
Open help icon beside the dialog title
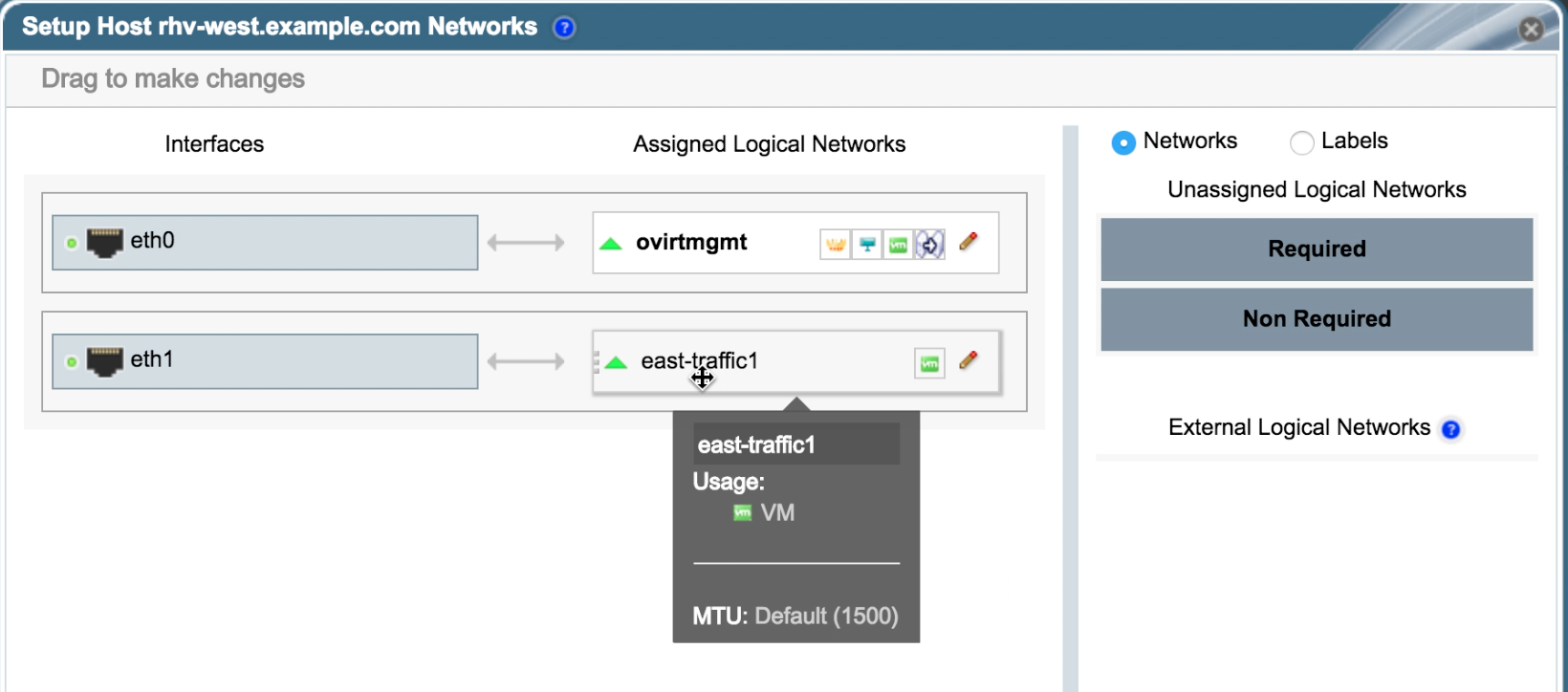point(565,28)
